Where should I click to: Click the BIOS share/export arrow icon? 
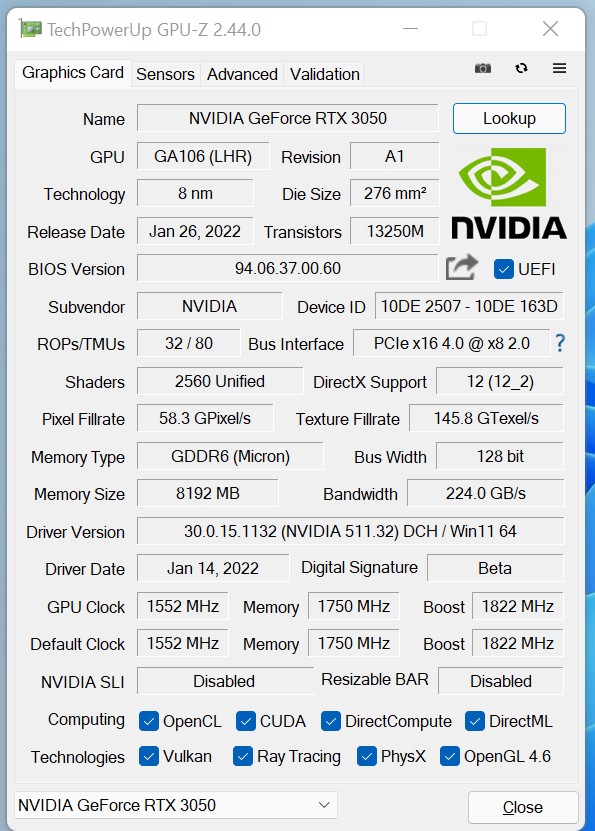(x=461, y=268)
